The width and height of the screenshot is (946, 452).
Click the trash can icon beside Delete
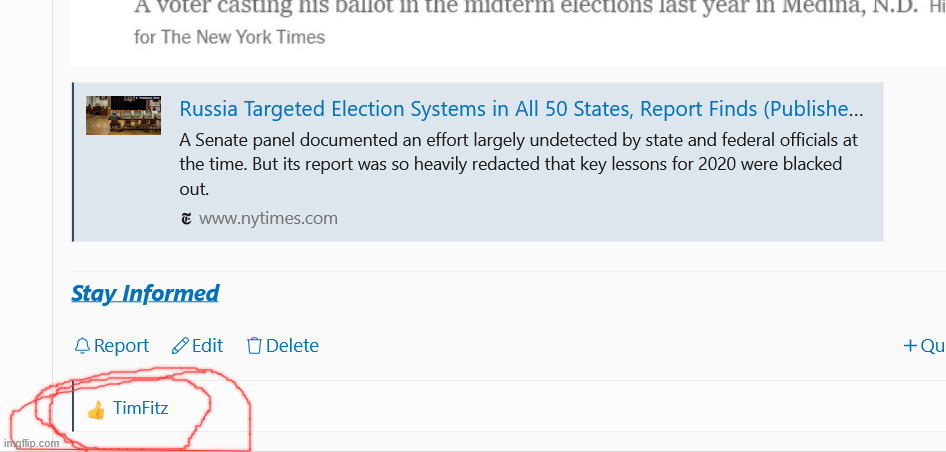coord(254,346)
